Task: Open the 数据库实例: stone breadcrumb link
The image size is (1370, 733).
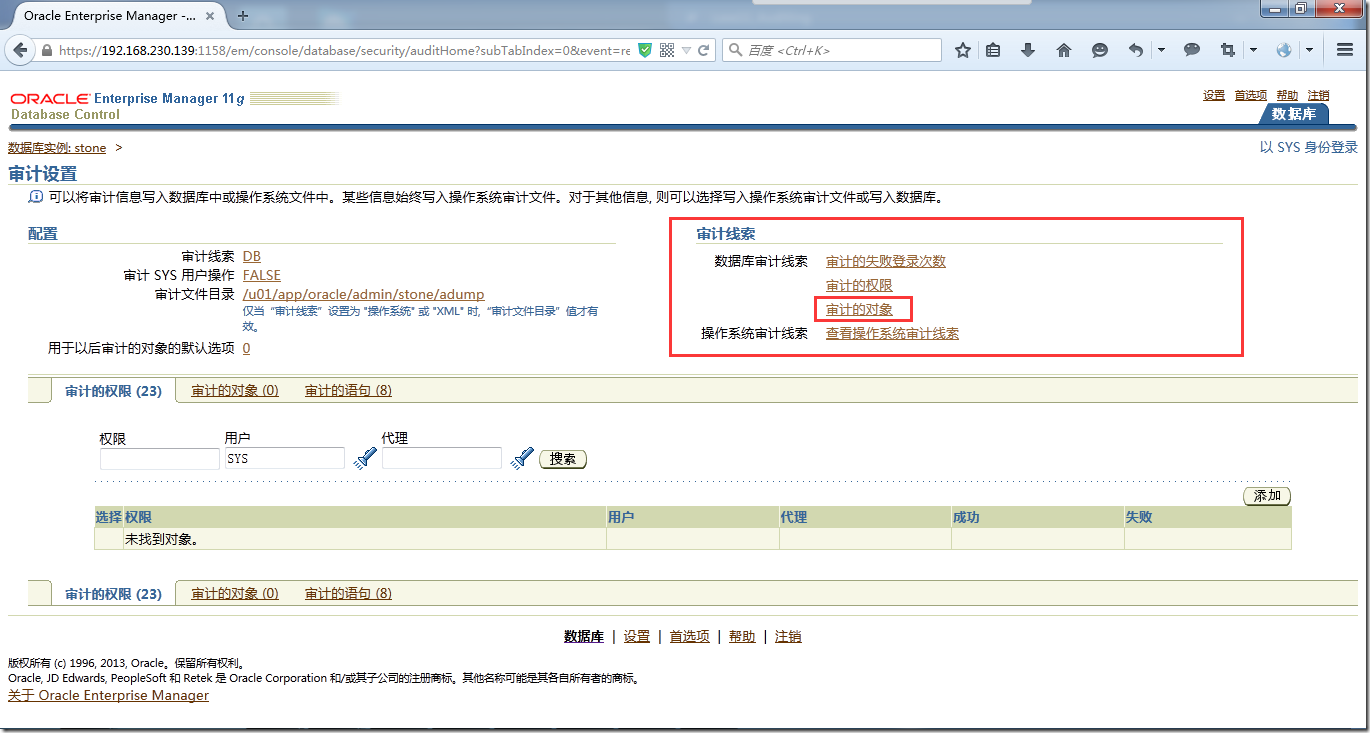Action: 57,148
